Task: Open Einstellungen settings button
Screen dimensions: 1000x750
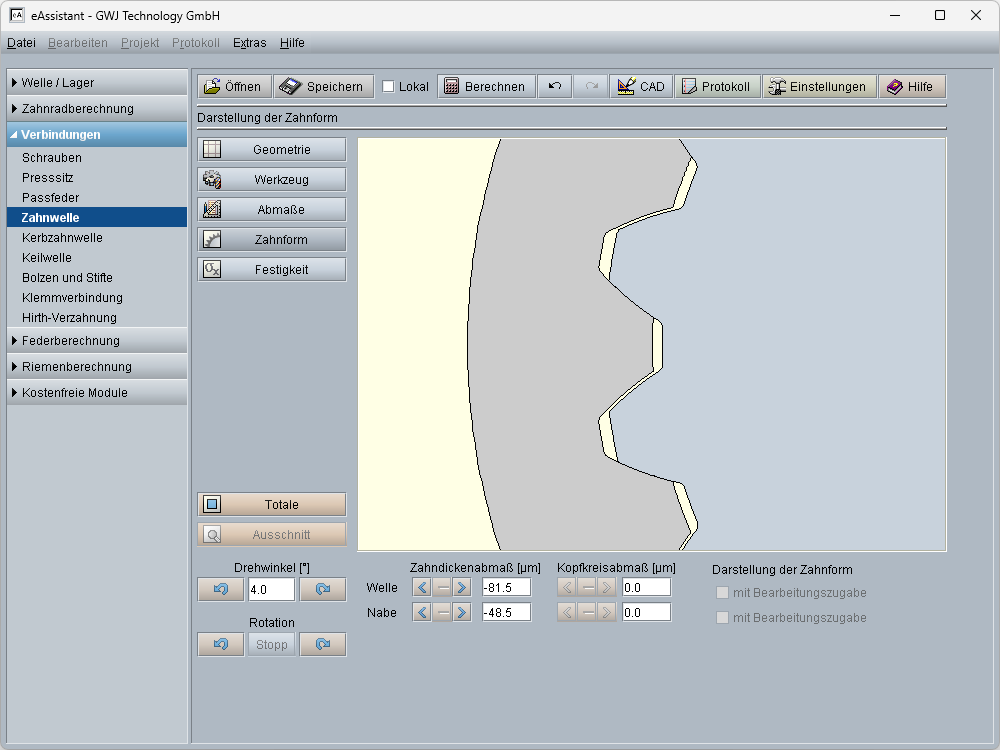Action: click(x=819, y=87)
